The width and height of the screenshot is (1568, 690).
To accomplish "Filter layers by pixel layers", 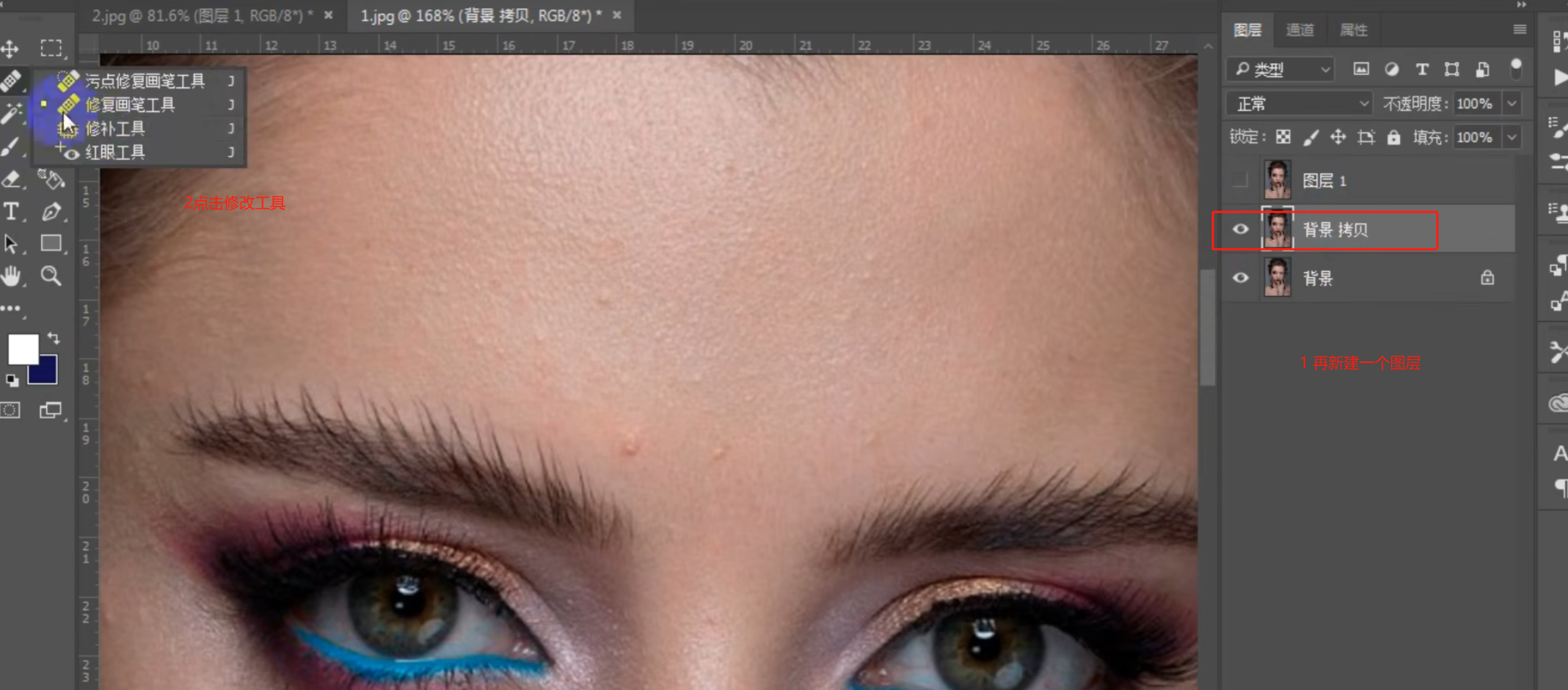I will point(1361,69).
